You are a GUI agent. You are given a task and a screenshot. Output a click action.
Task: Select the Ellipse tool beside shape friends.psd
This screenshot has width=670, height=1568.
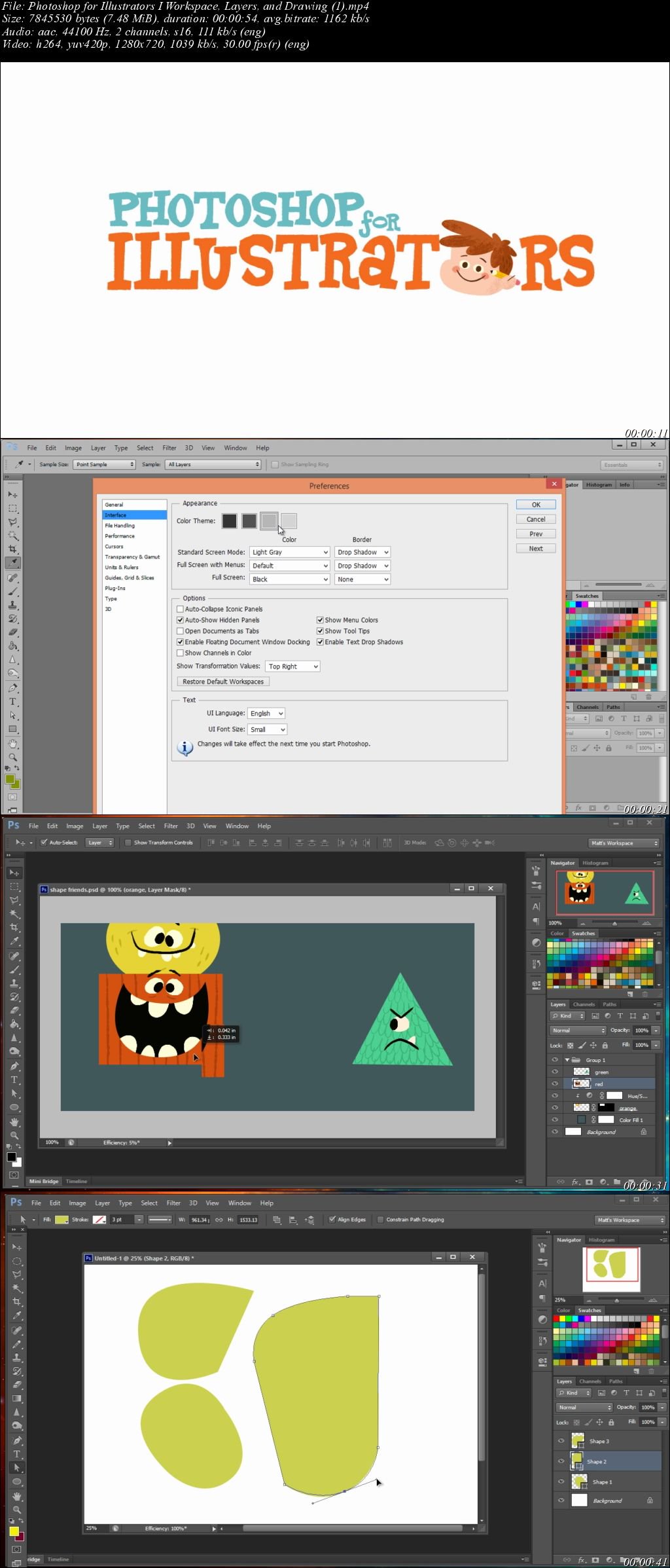pyautogui.click(x=13, y=1107)
